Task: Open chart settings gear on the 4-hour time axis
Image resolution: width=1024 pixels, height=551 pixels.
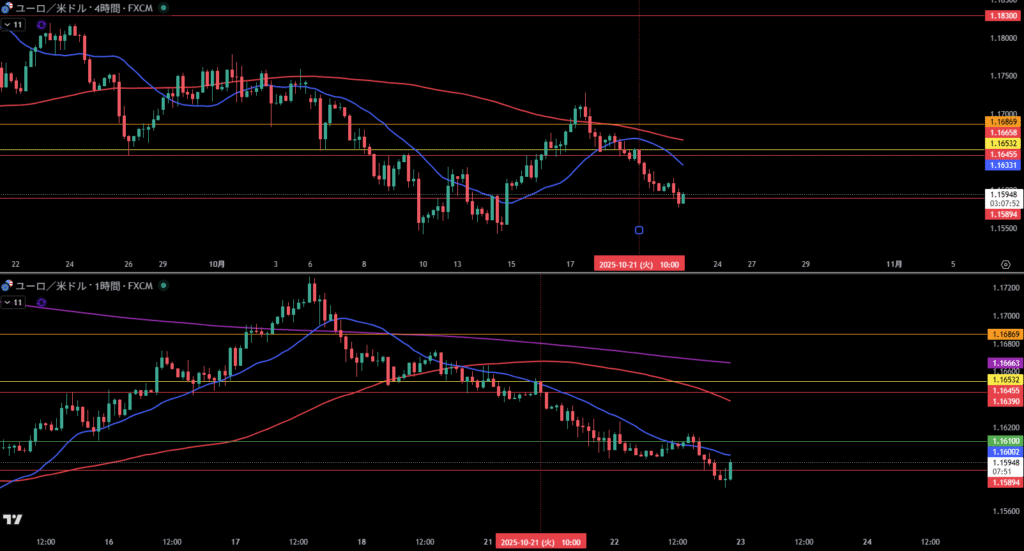Action: (x=1004, y=264)
